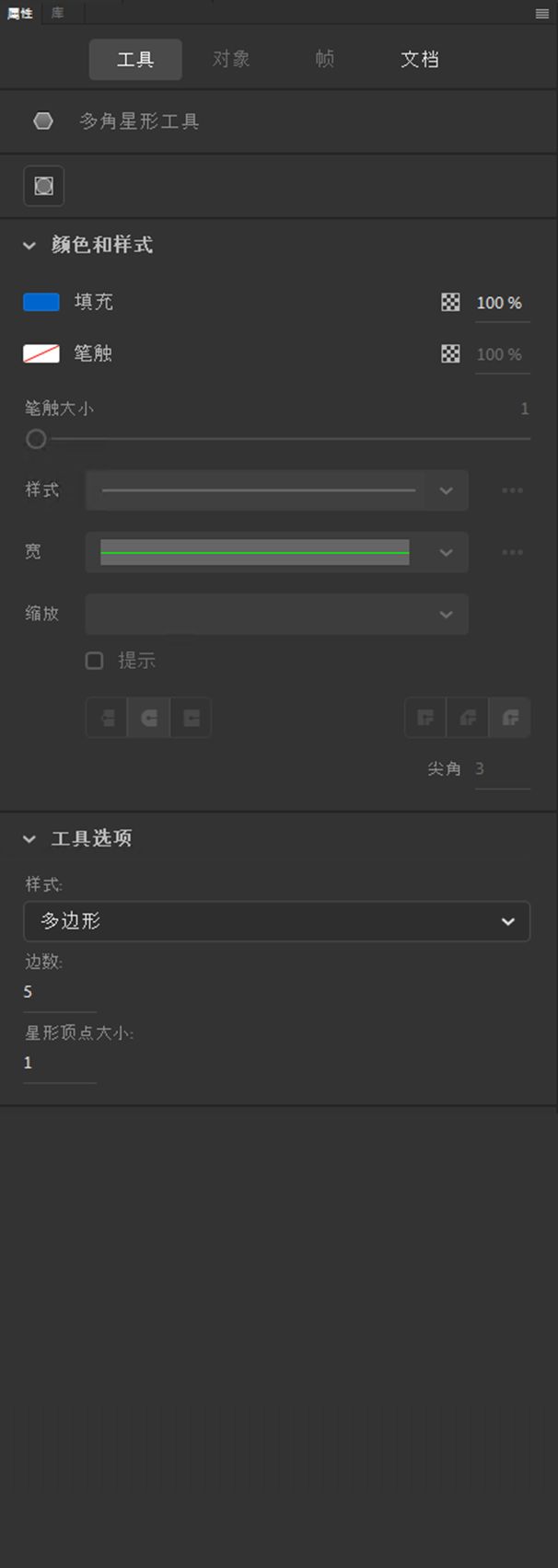Screen dimensions: 558x1568
Task: Select the PolyStar tool icon
Action: pos(42,120)
